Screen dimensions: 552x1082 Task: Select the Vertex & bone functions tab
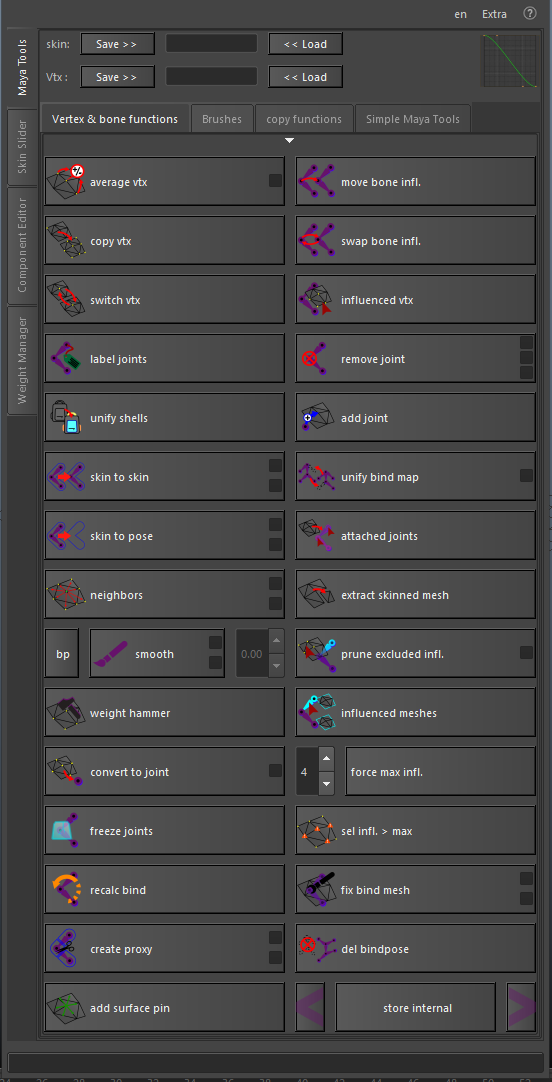pyautogui.click(x=115, y=119)
